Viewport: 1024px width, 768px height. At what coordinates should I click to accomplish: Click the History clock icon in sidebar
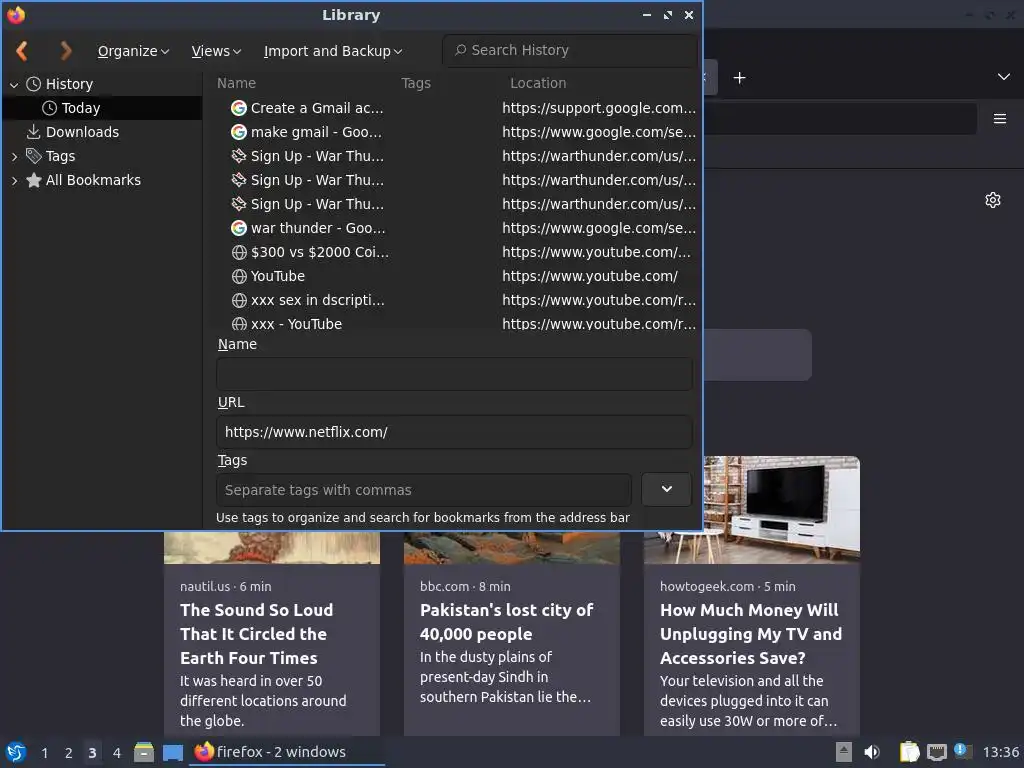[x=33, y=84]
